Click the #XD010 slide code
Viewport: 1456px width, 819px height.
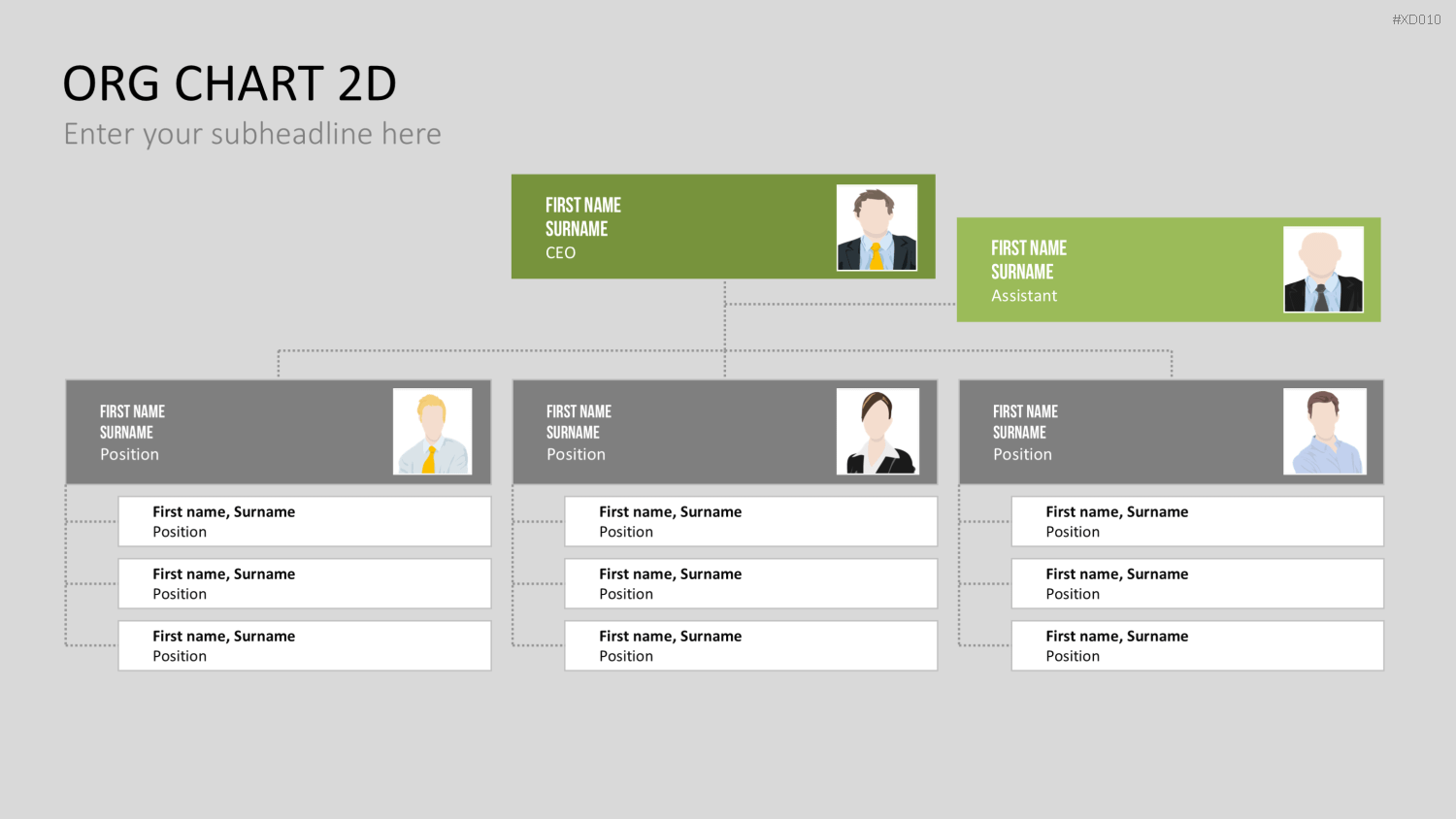1416,19
